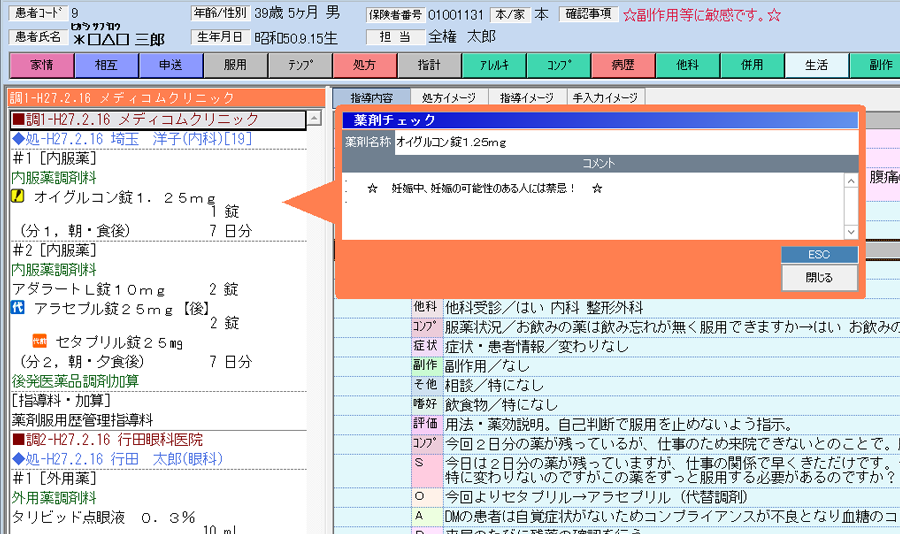This screenshot has height=534, width=900.
Task: Click the orange 調1-H27.2.16 メディコムクリニック header bar
Action: click(166, 98)
